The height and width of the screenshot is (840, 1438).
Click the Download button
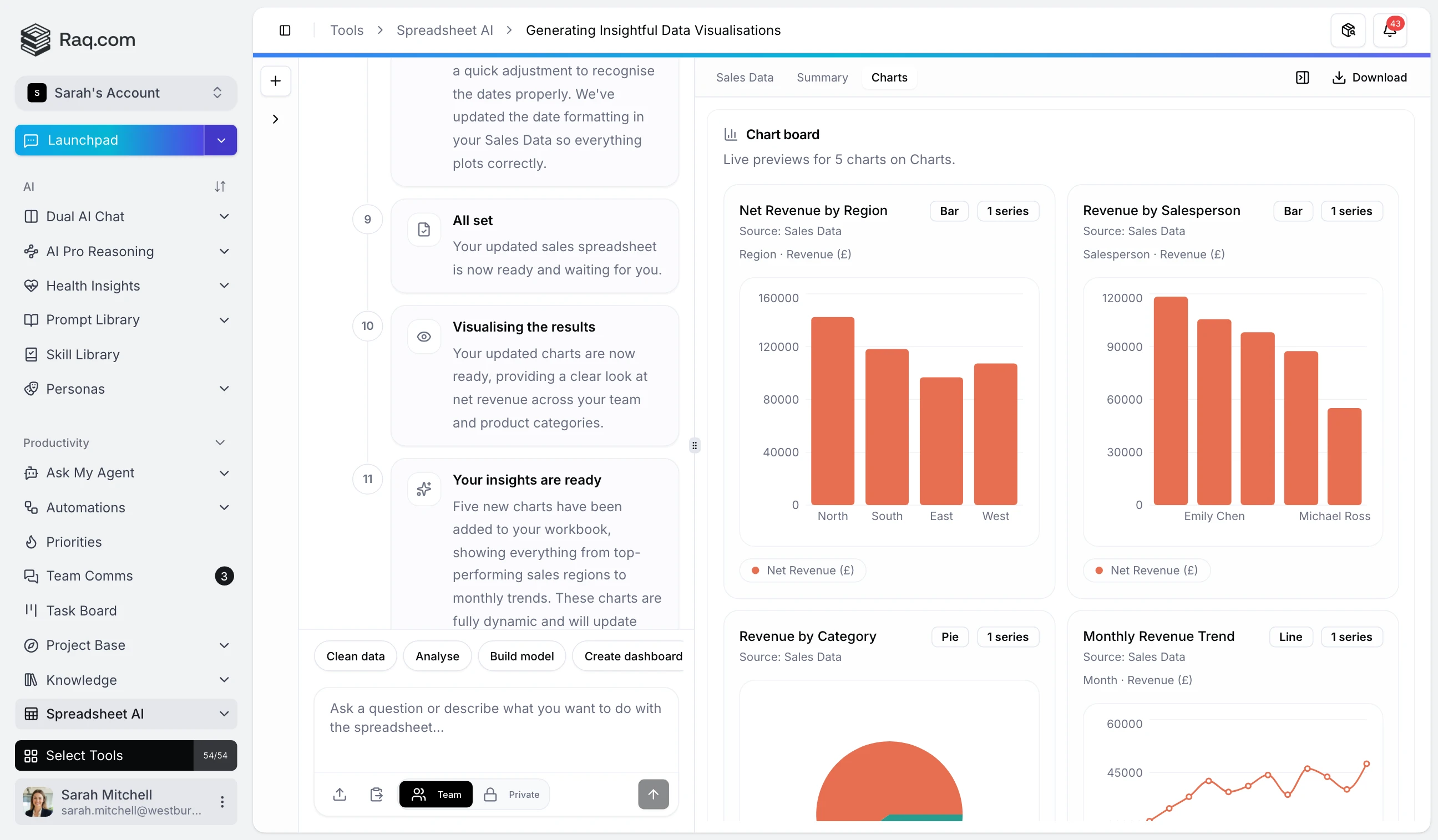(1369, 78)
